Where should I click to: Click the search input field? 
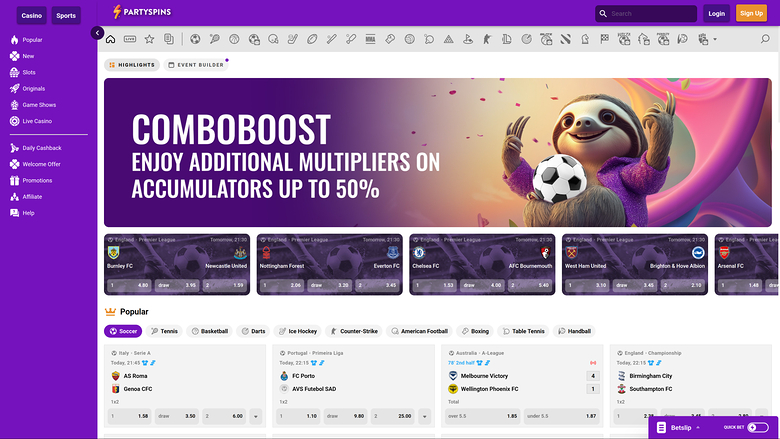tap(650, 14)
